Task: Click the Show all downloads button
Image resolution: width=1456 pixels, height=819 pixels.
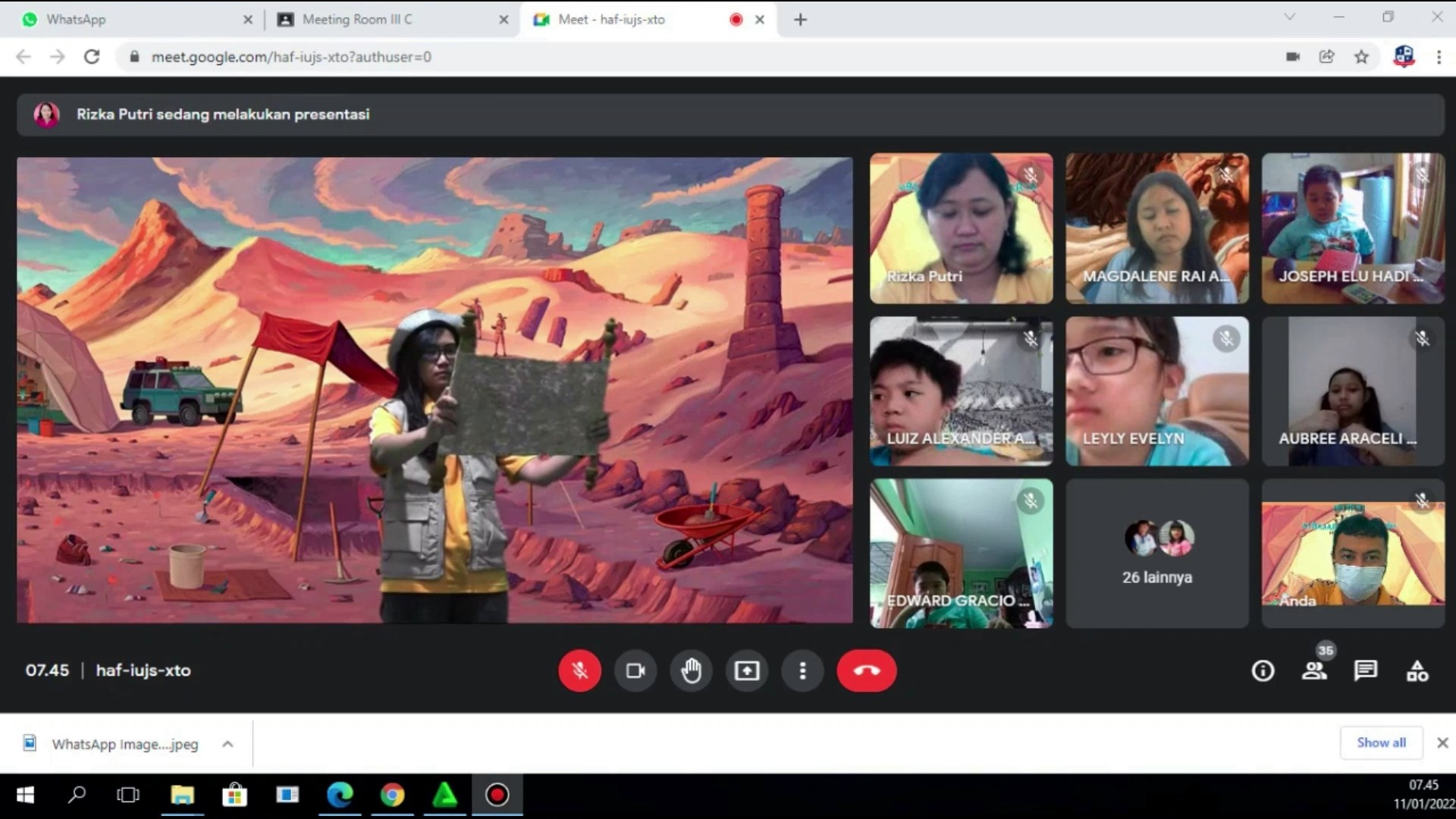Action: coord(1381,742)
